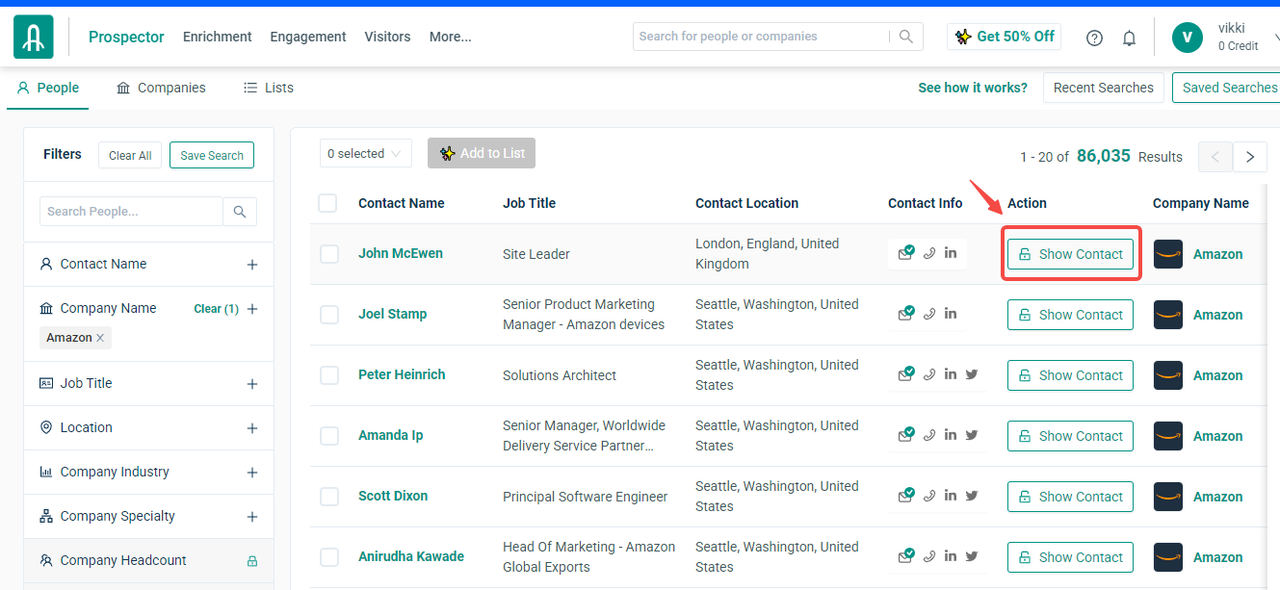Image resolution: width=1280 pixels, height=590 pixels.
Task: Click the top people or companies search field
Action: tap(760, 37)
